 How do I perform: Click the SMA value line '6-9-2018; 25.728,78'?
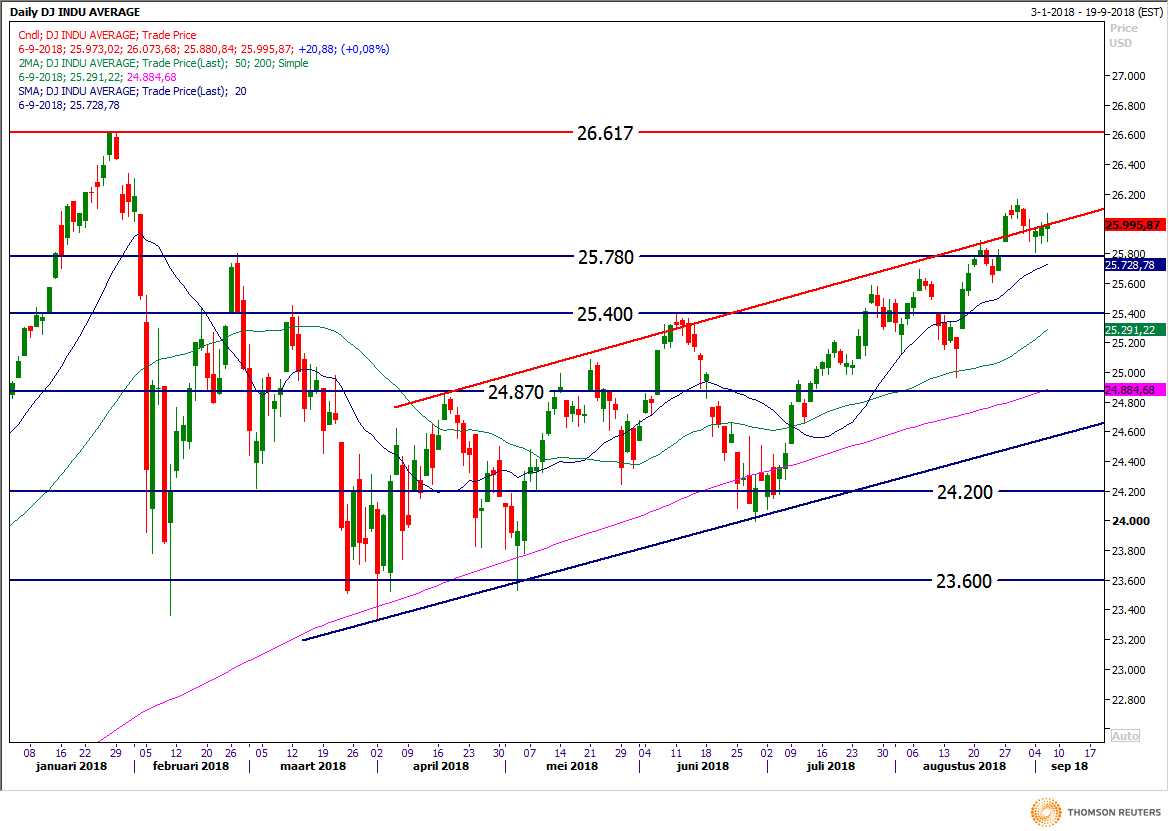point(69,105)
